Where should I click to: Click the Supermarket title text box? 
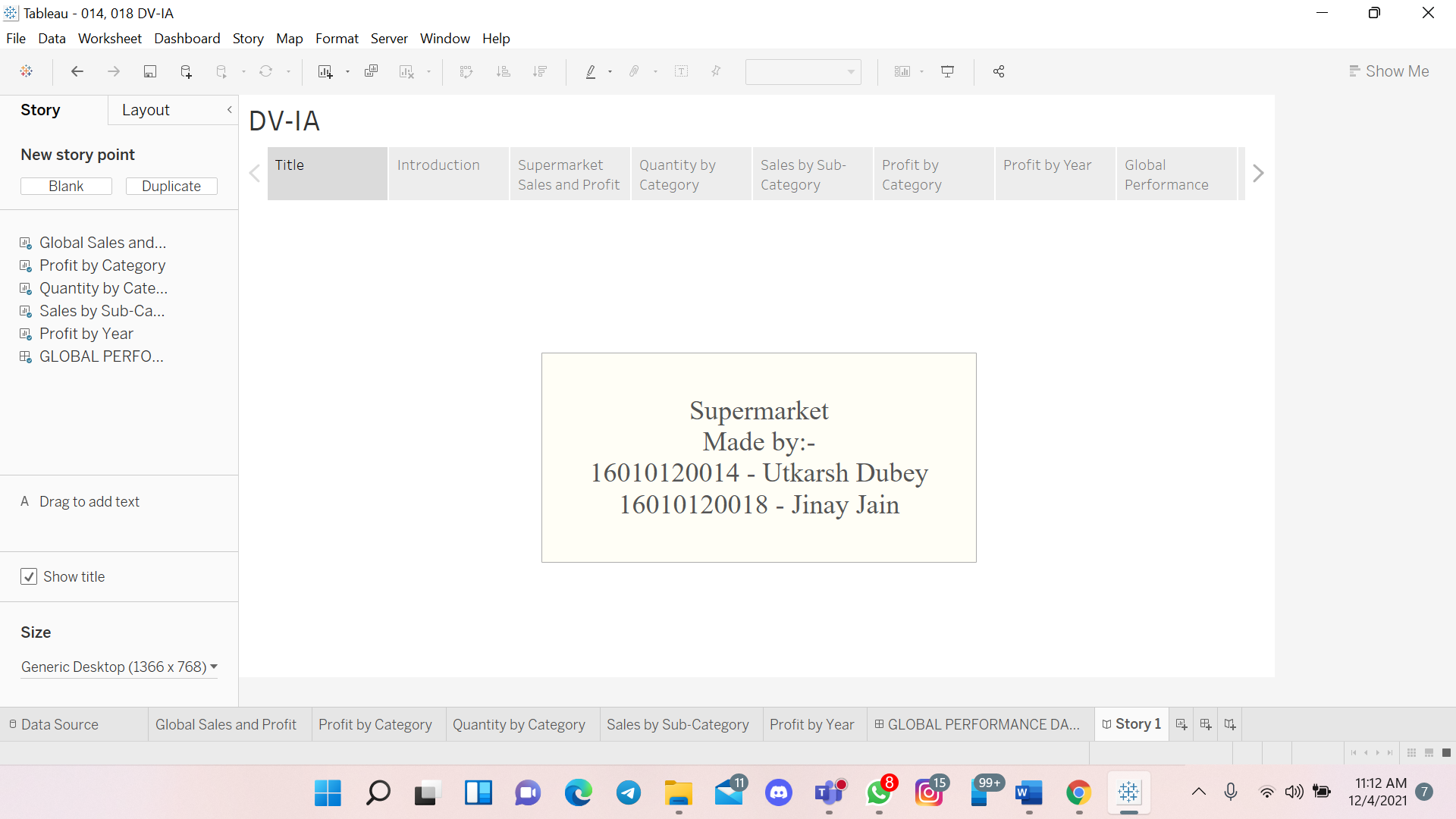click(x=758, y=457)
